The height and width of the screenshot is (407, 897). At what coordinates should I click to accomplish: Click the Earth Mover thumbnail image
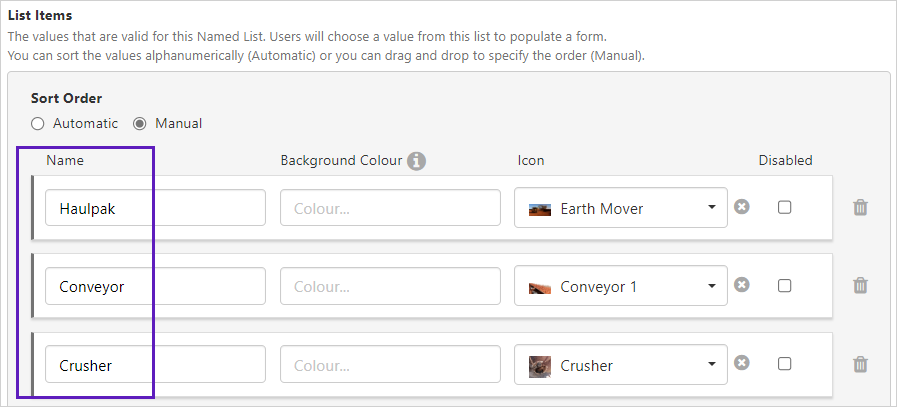(x=540, y=209)
